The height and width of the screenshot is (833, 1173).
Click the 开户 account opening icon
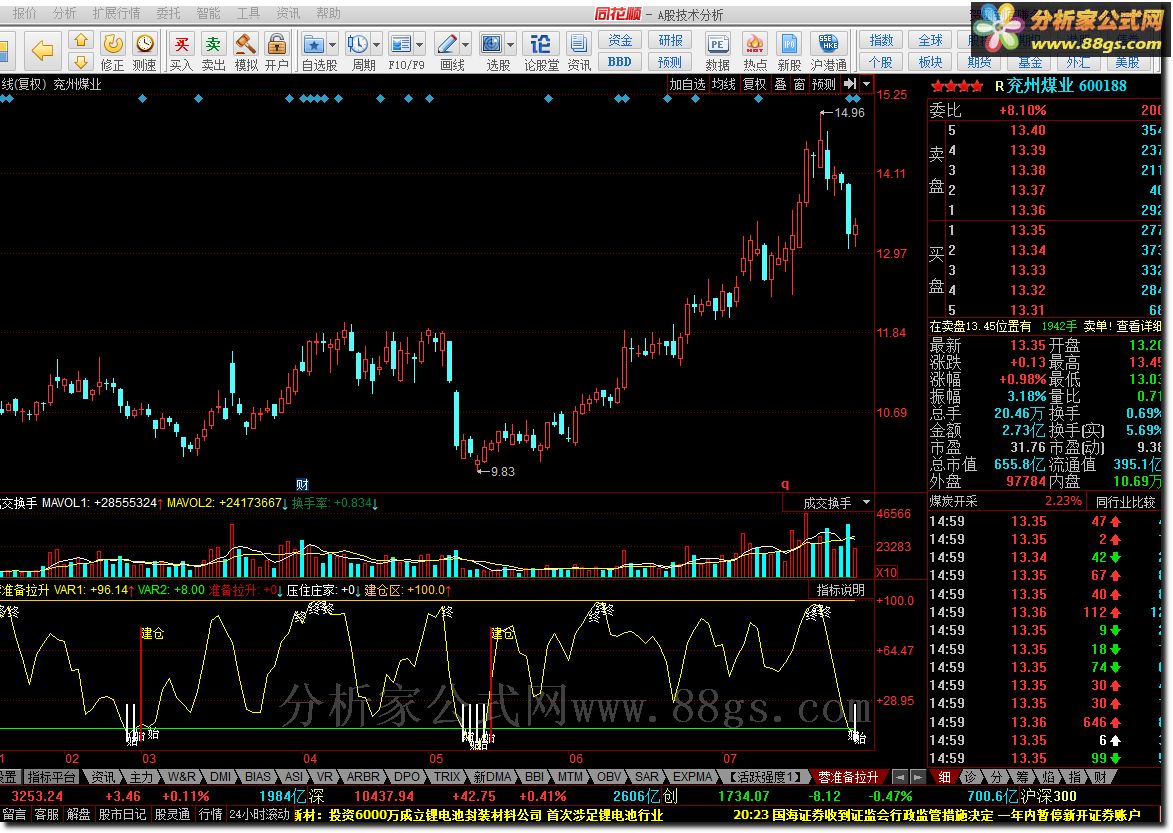click(277, 51)
